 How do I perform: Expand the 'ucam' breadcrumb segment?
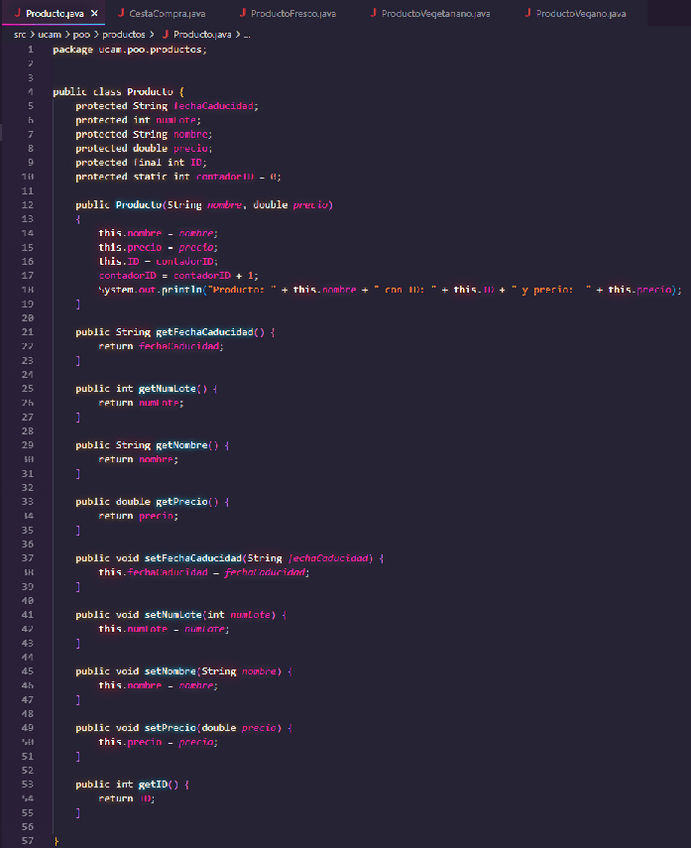[x=50, y=34]
